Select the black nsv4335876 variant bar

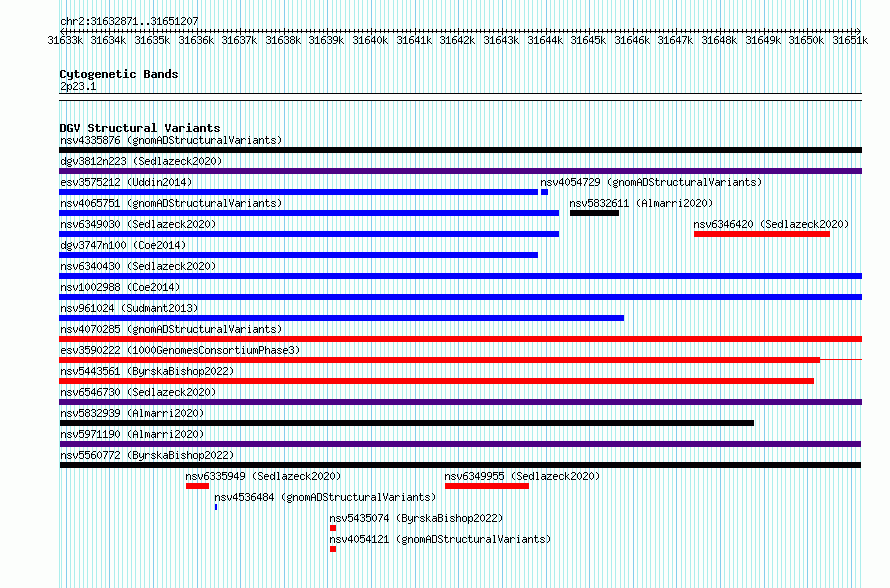(x=460, y=150)
